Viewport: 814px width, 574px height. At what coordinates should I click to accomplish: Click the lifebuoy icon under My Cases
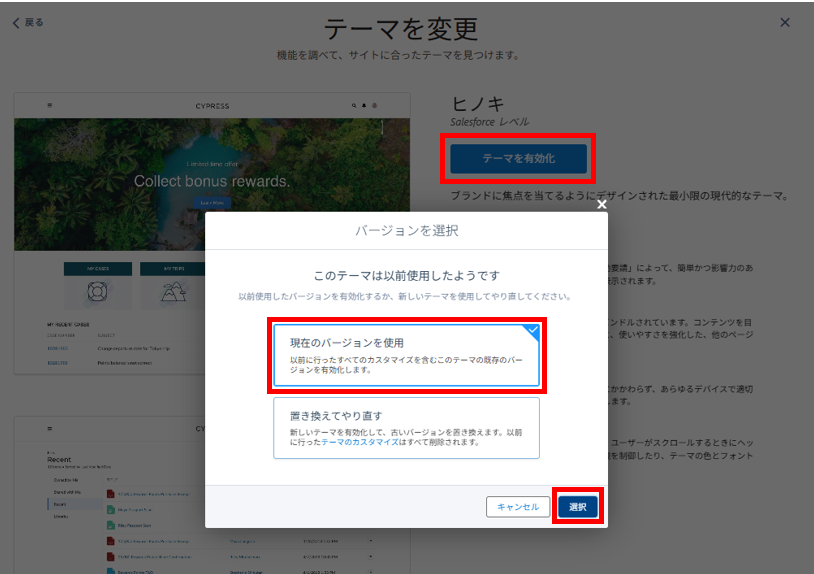pos(97,292)
